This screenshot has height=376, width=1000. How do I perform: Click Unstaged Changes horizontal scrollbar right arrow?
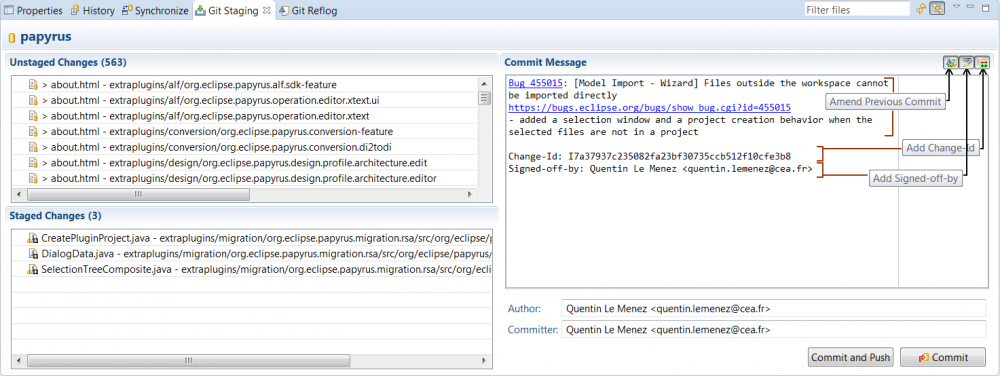pyautogui.click(x=470, y=194)
